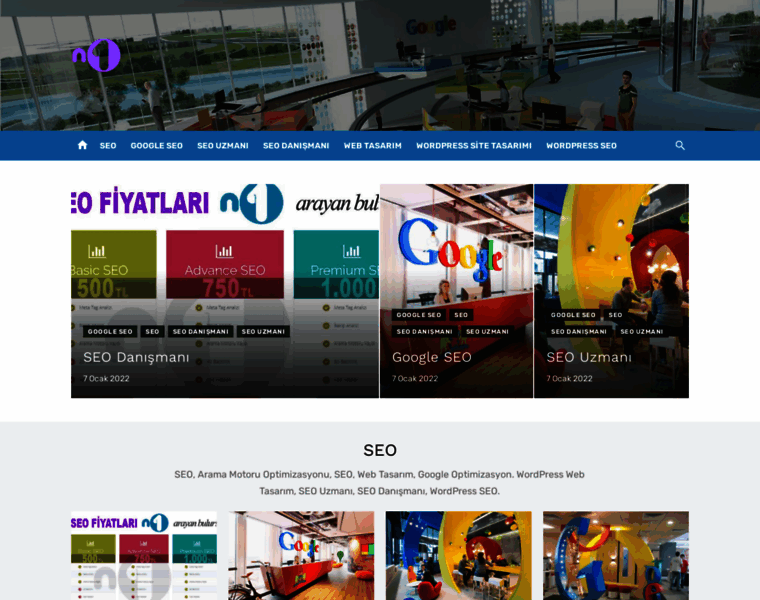Image resolution: width=760 pixels, height=600 pixels.
Task: Open WEB TASARIM menu item
Action: [373, 146]
